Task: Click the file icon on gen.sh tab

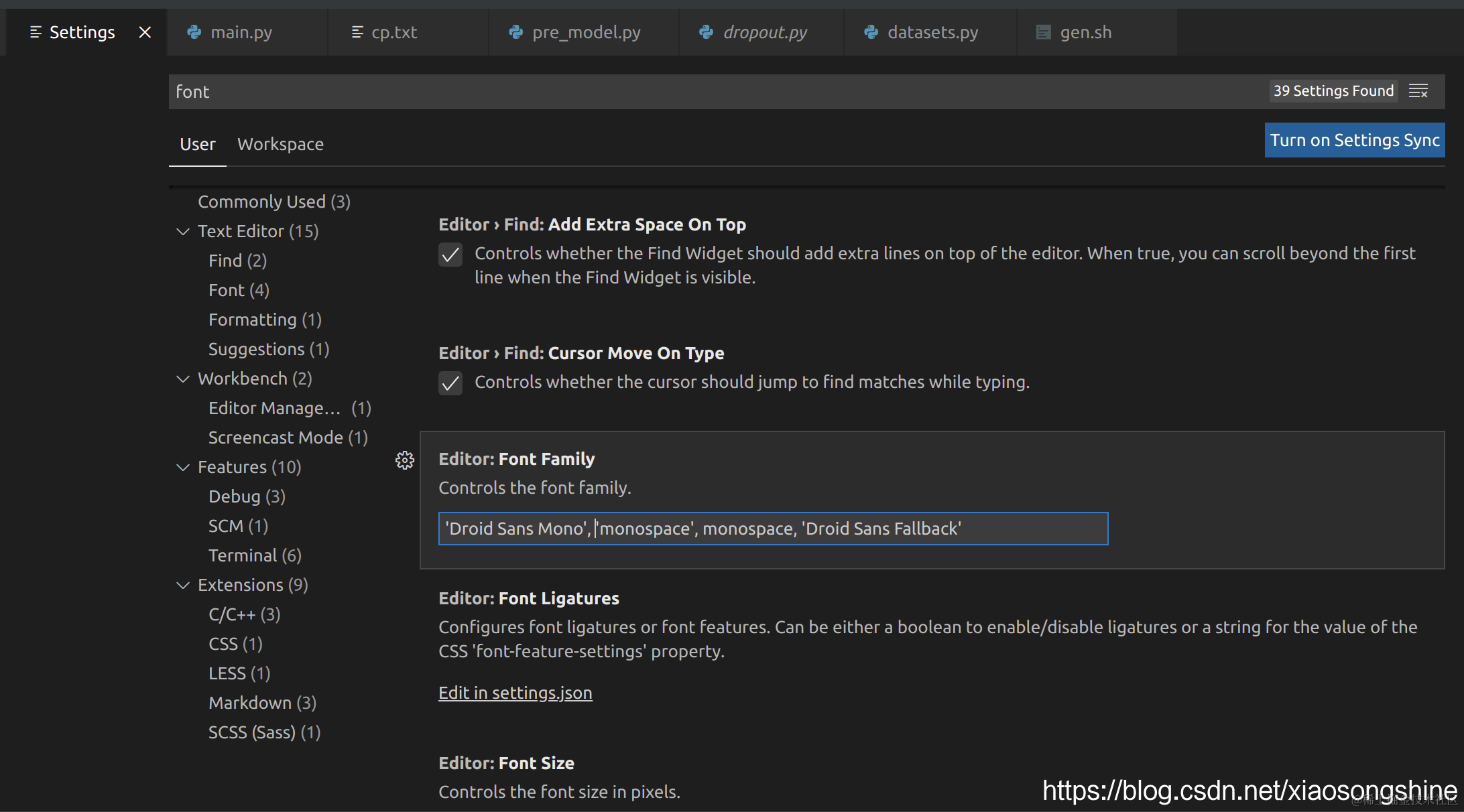Action: click(x=1043, y=32)
